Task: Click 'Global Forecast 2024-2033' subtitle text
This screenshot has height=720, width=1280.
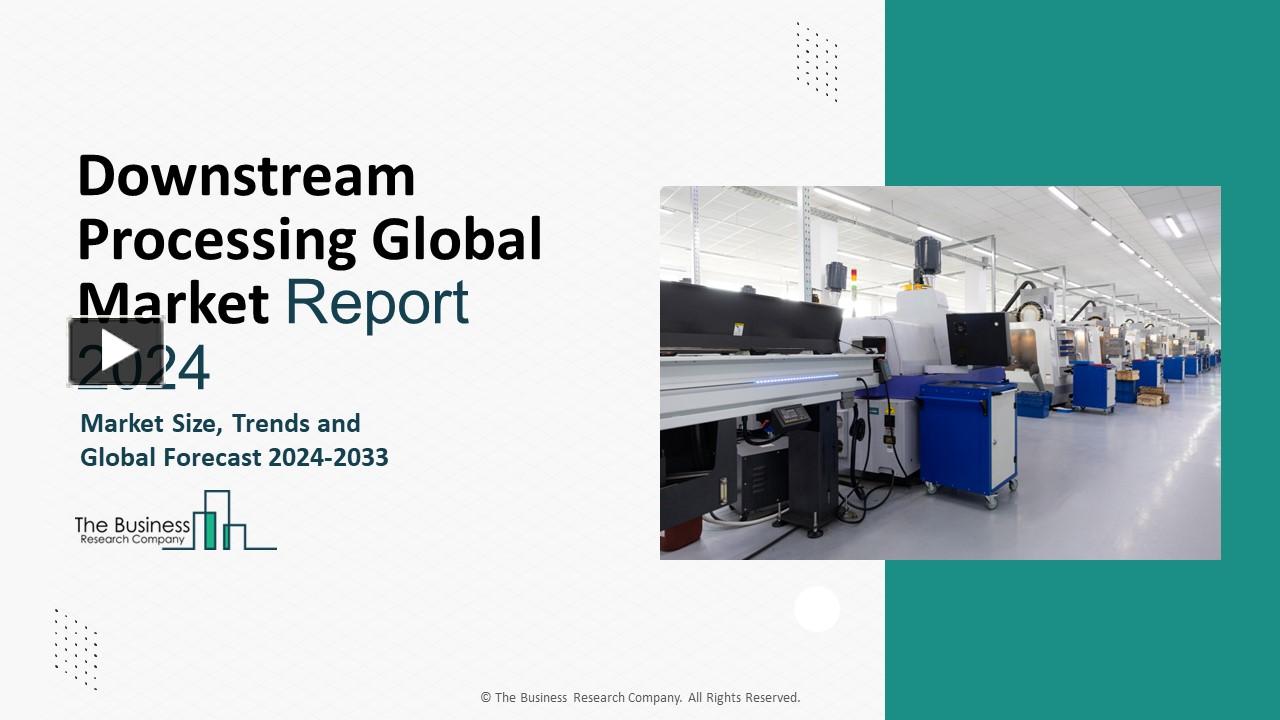Action: point(235,457)
